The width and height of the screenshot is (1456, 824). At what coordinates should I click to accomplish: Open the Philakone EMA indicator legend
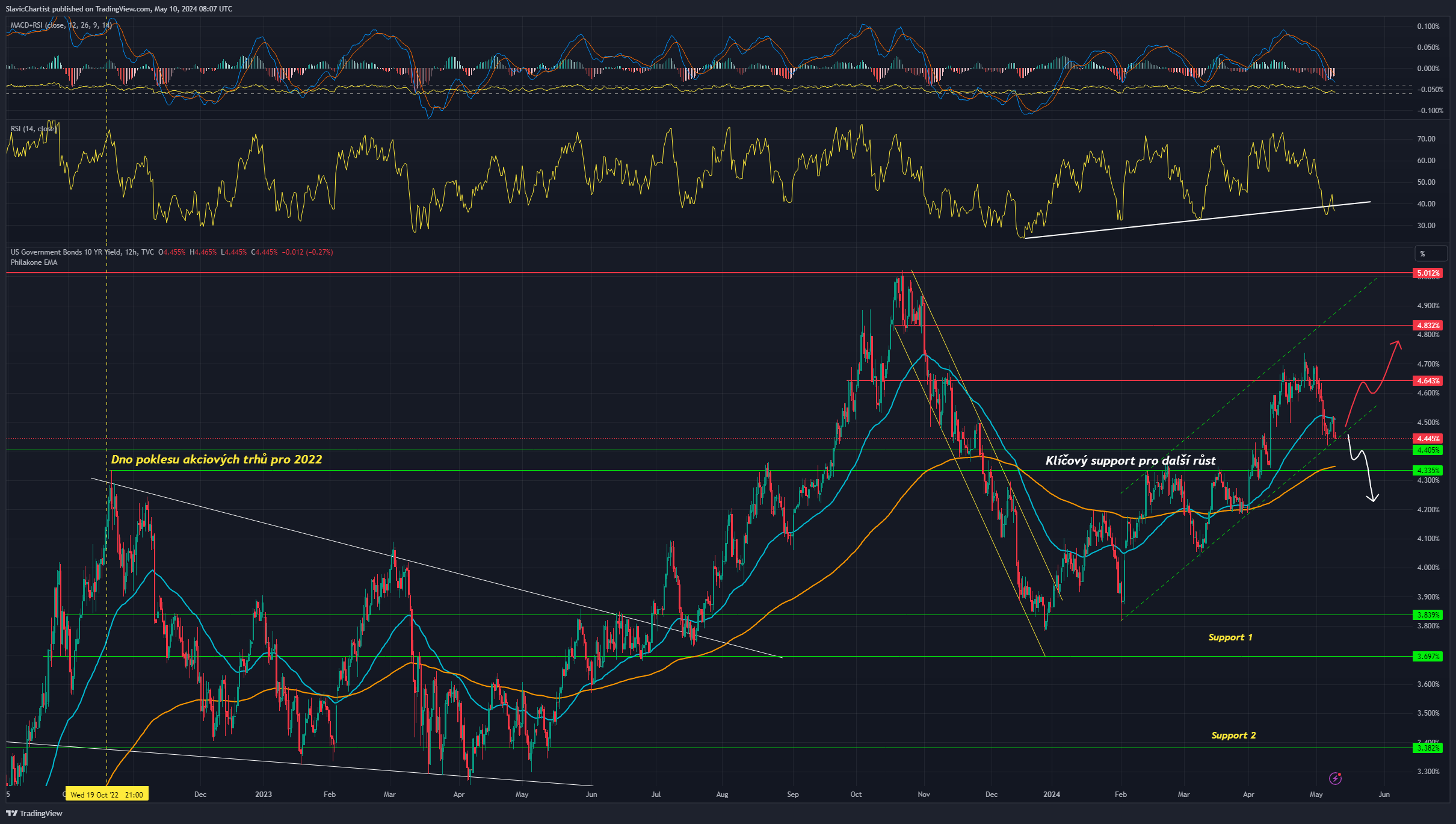pos(34,262)
